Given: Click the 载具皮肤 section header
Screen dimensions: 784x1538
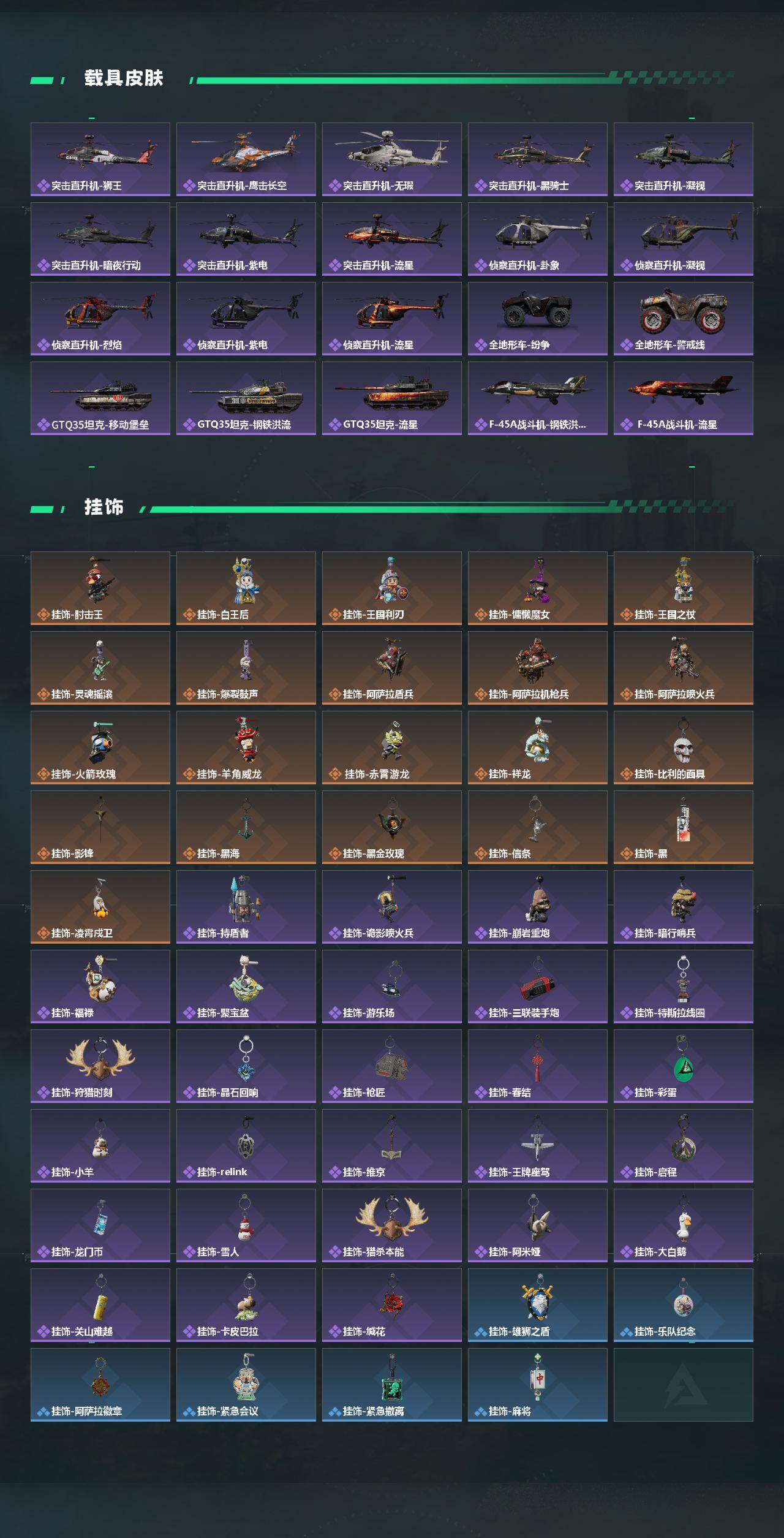Looking at the screenshot, I should coord(124,78).
